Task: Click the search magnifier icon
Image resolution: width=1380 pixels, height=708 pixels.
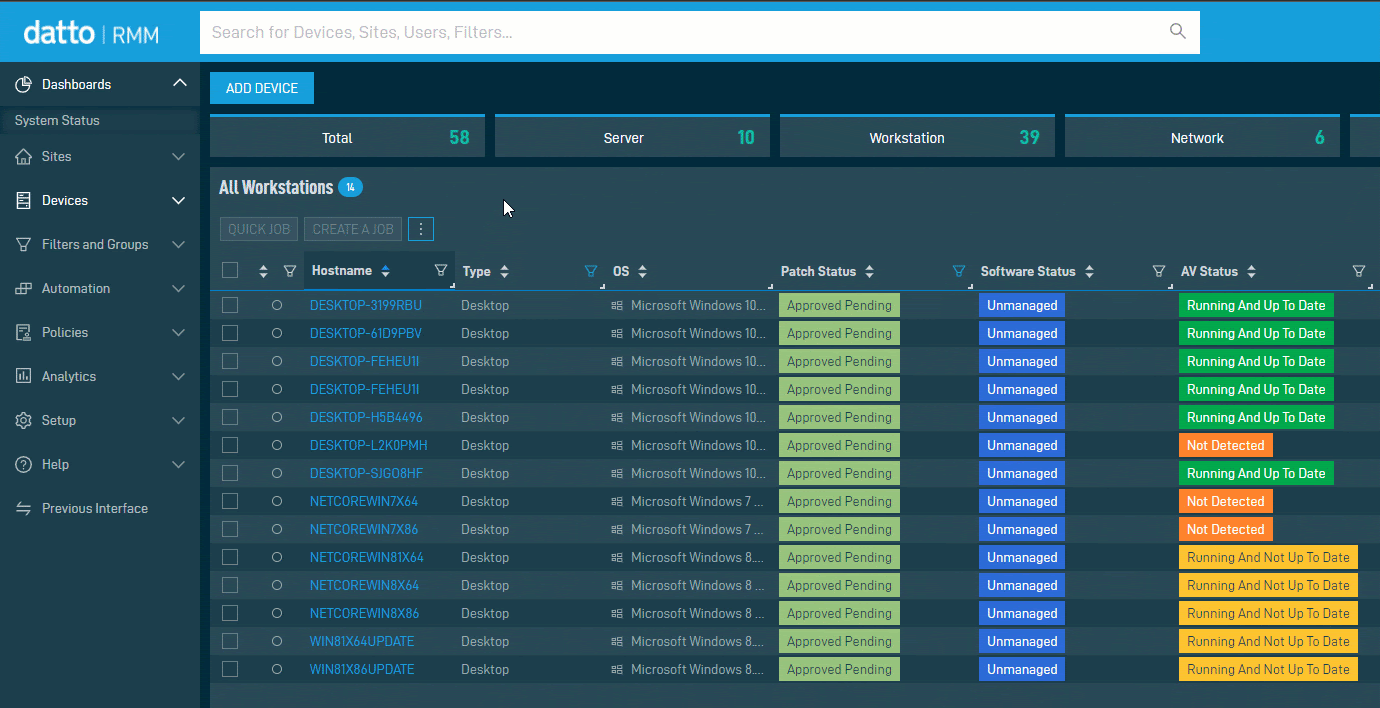Action: 1178,31
